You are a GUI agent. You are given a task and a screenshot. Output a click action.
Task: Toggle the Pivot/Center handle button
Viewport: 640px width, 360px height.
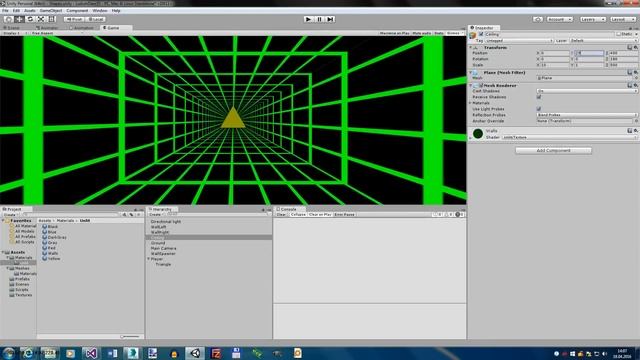[x=74, y=19]
